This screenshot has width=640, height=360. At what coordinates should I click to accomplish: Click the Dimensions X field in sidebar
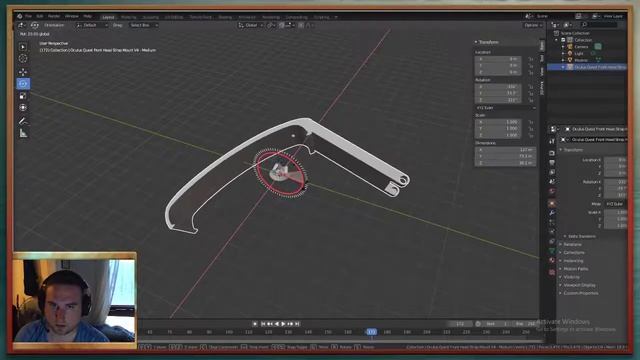pos(505,150)
